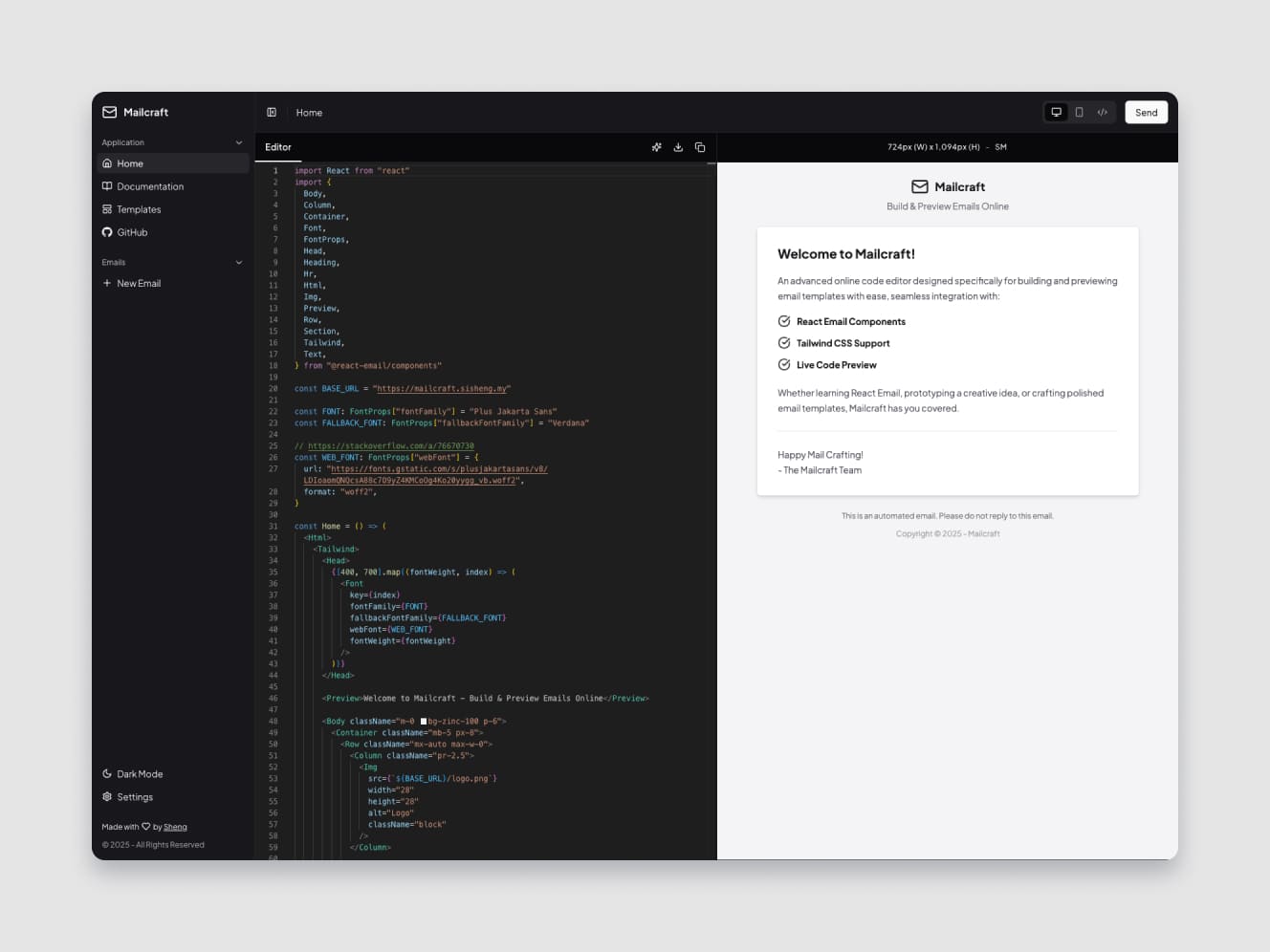Open Templates in the sidebar
The width and height of the screenshot is (1270, 952).
click(139, 209)
